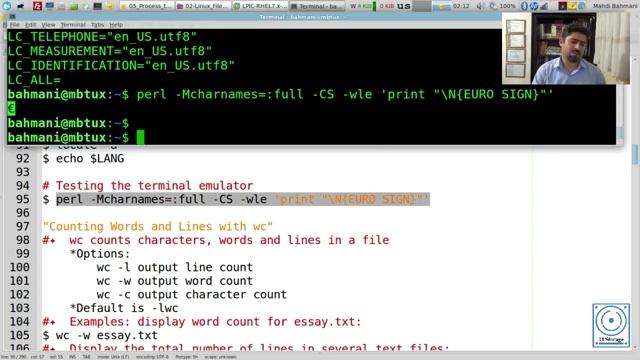The height and width of the screenshot is (360, 640).
Task: Click '$ wc -w essay.txt' on line 105
Action: click(x=100, y=335)
